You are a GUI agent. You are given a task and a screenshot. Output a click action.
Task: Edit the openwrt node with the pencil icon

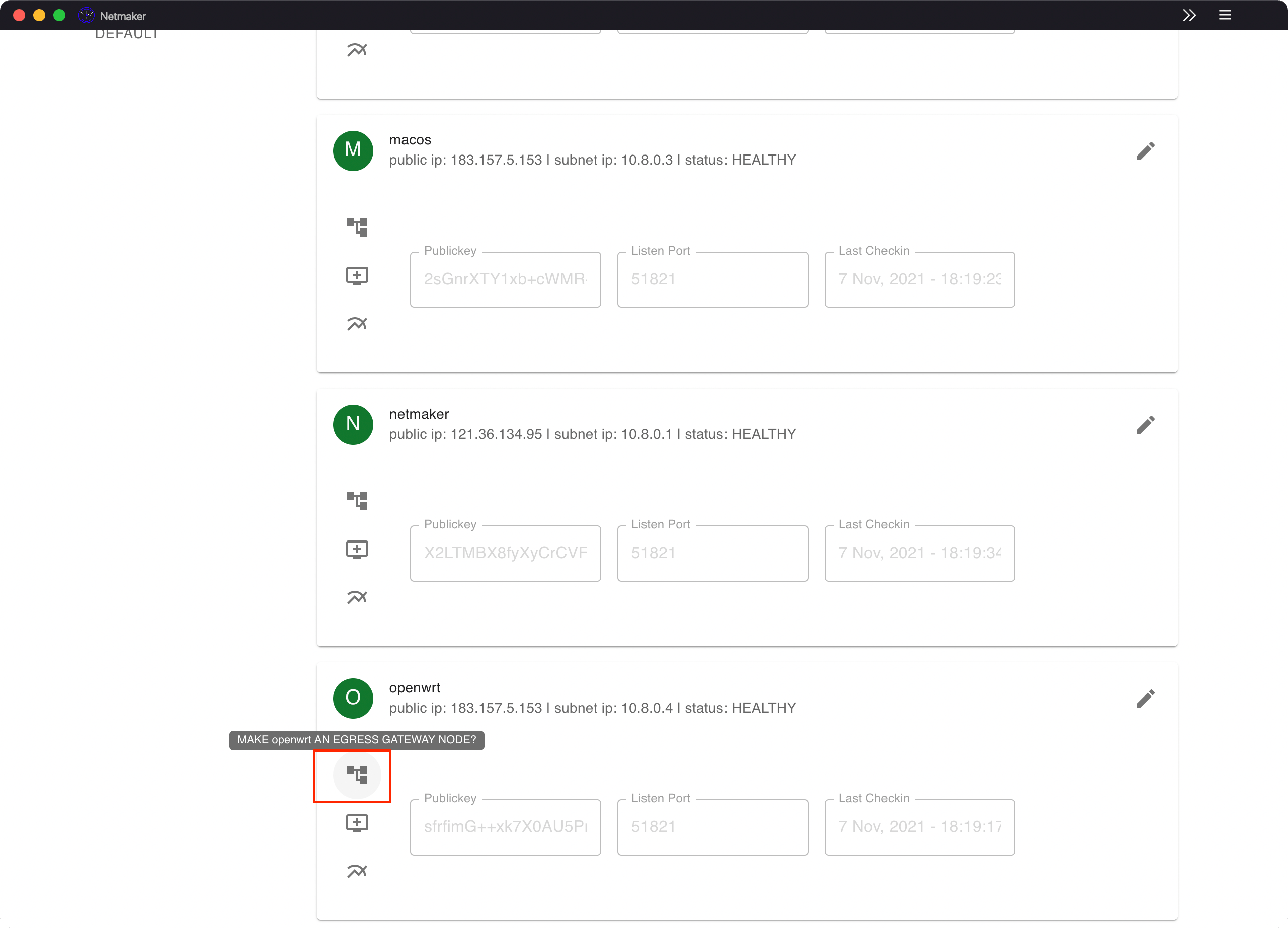[1146, 698]
